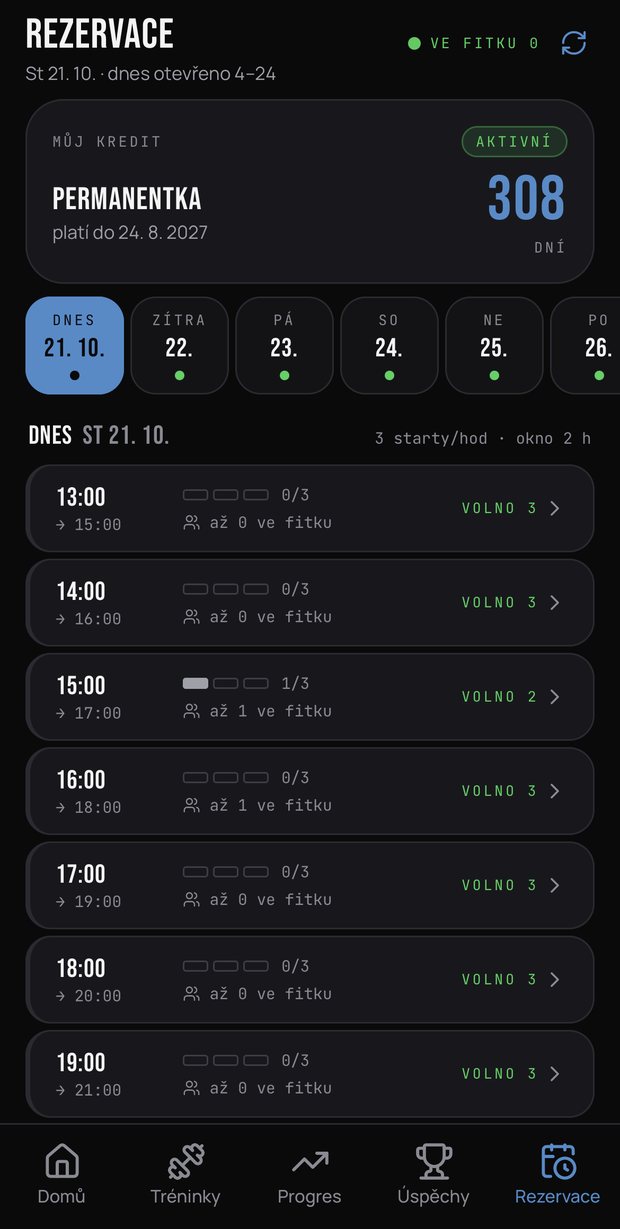Tap the Rezervace calendar icon

point(558,1161)
